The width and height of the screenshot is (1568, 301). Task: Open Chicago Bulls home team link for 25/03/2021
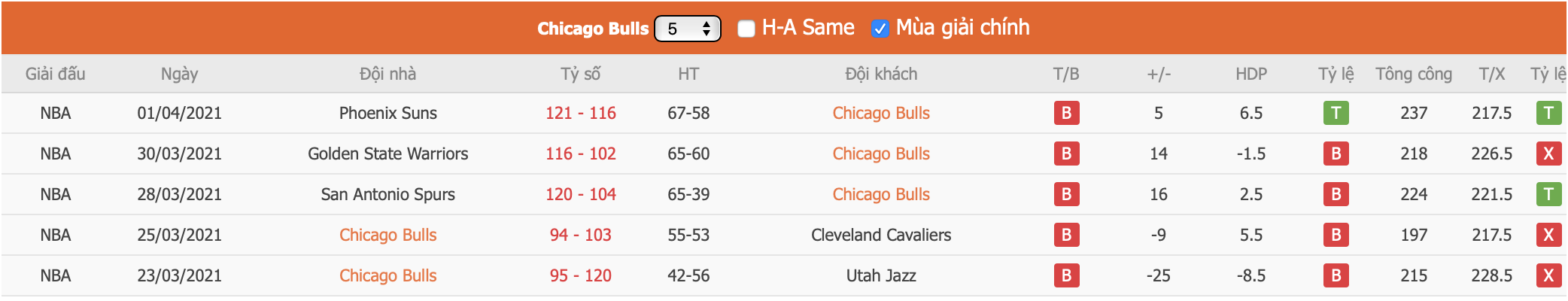pyautogui.click(x=387, y=235)
